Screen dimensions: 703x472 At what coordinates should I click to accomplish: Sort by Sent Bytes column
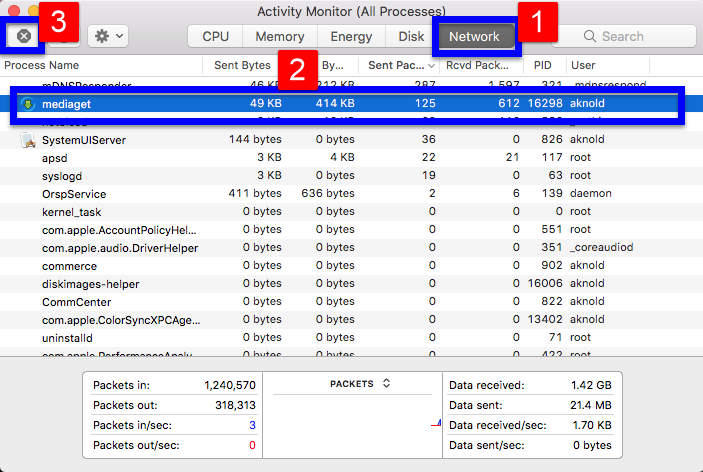(x=242, y=65)
